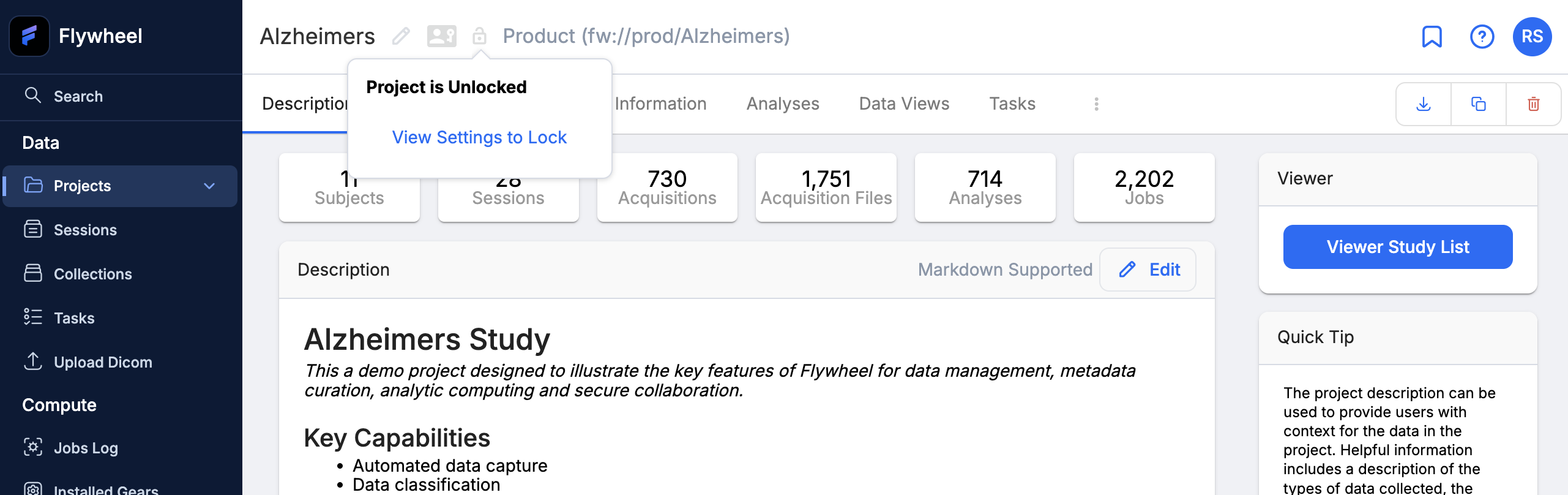Open the three-dot more tabs menu
This screenshot has height=495, width=1568.
(x=1096, y=104)
